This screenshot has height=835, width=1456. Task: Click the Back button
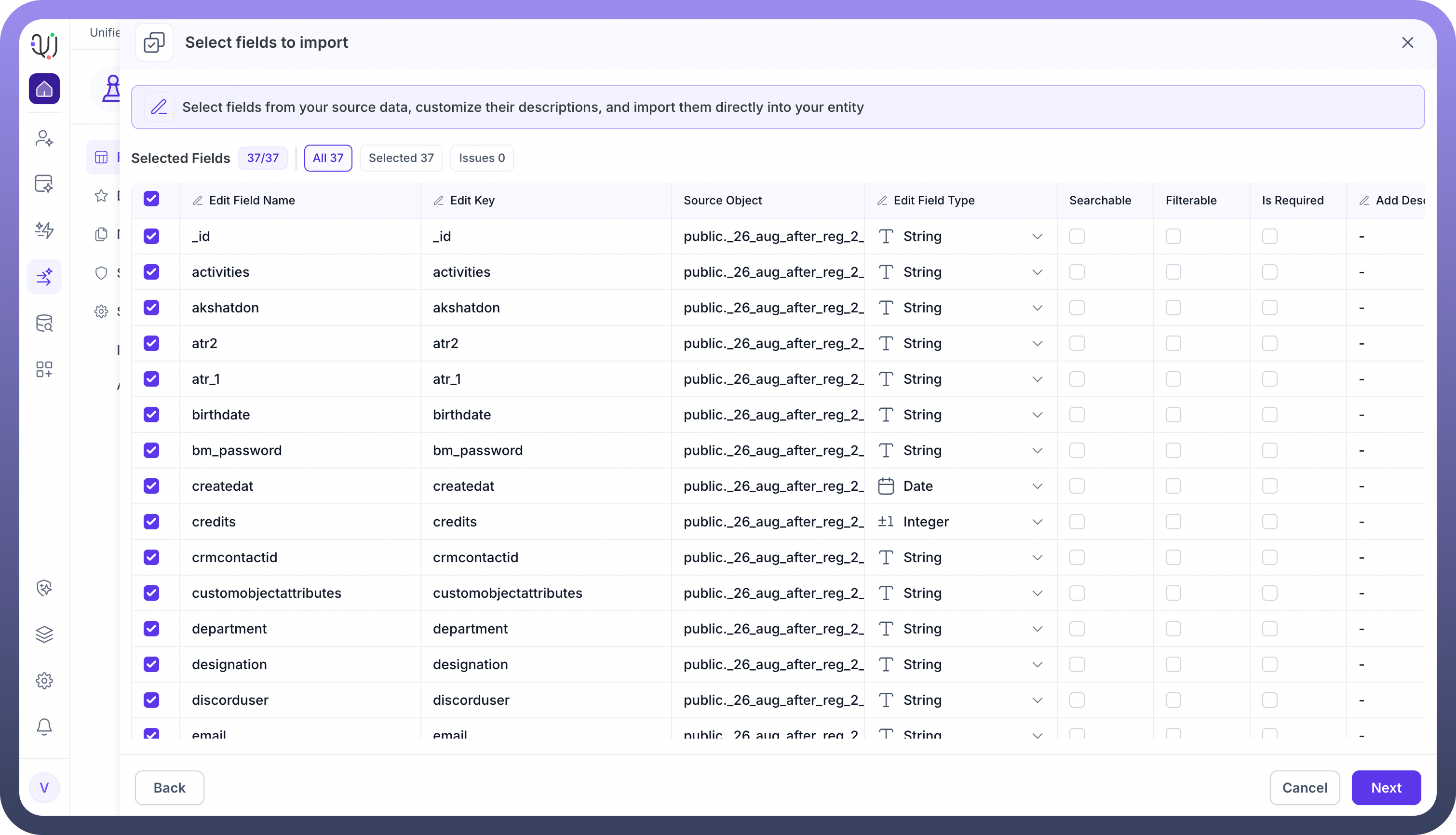[x=169, y=787]
